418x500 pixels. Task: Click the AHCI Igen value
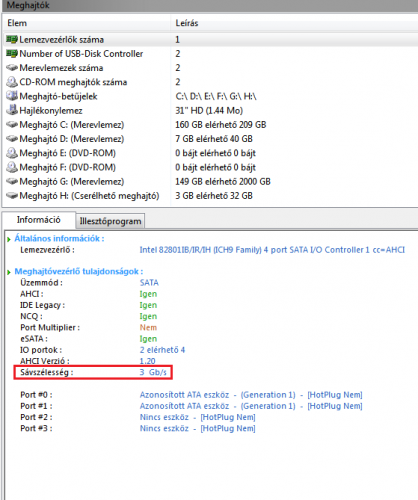coord(148,294)
